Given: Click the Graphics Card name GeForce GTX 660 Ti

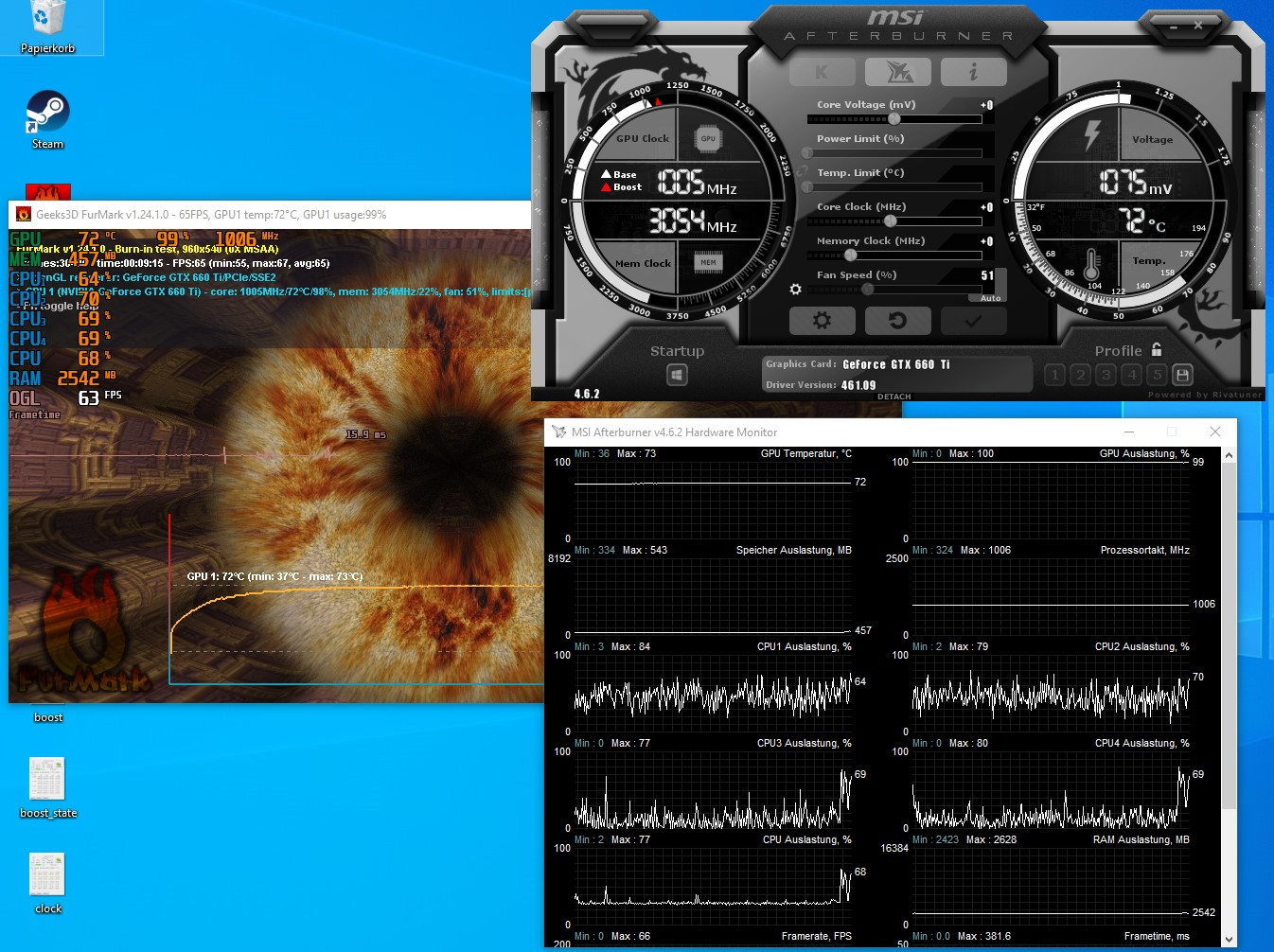Looking at the screenshot, I should 896,364.
